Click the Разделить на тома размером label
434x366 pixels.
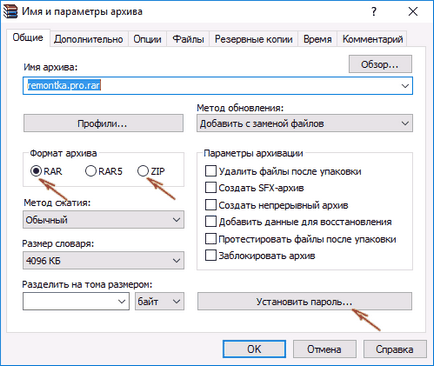(87, 284)
